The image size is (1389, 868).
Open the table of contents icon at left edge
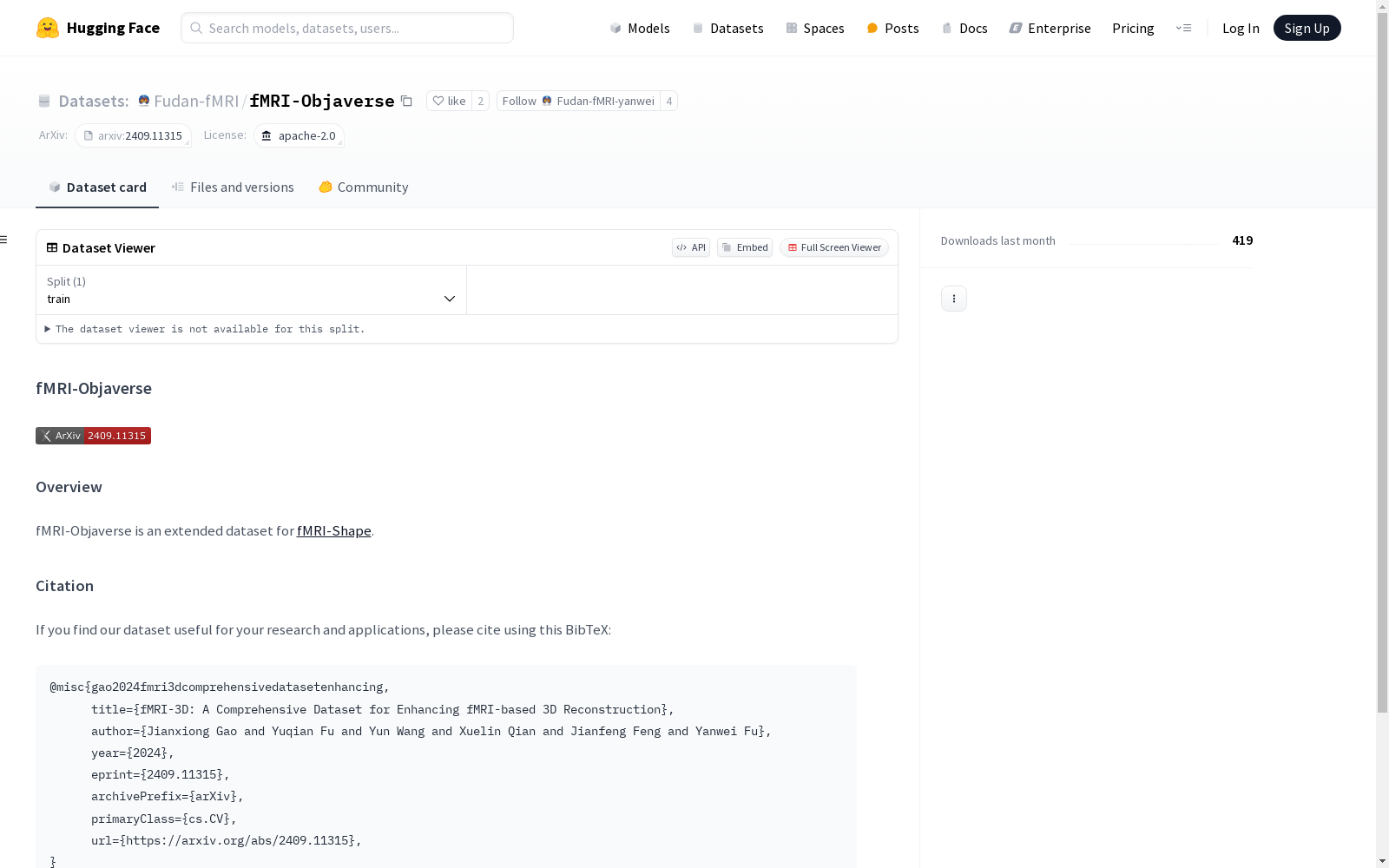(4, 240)
